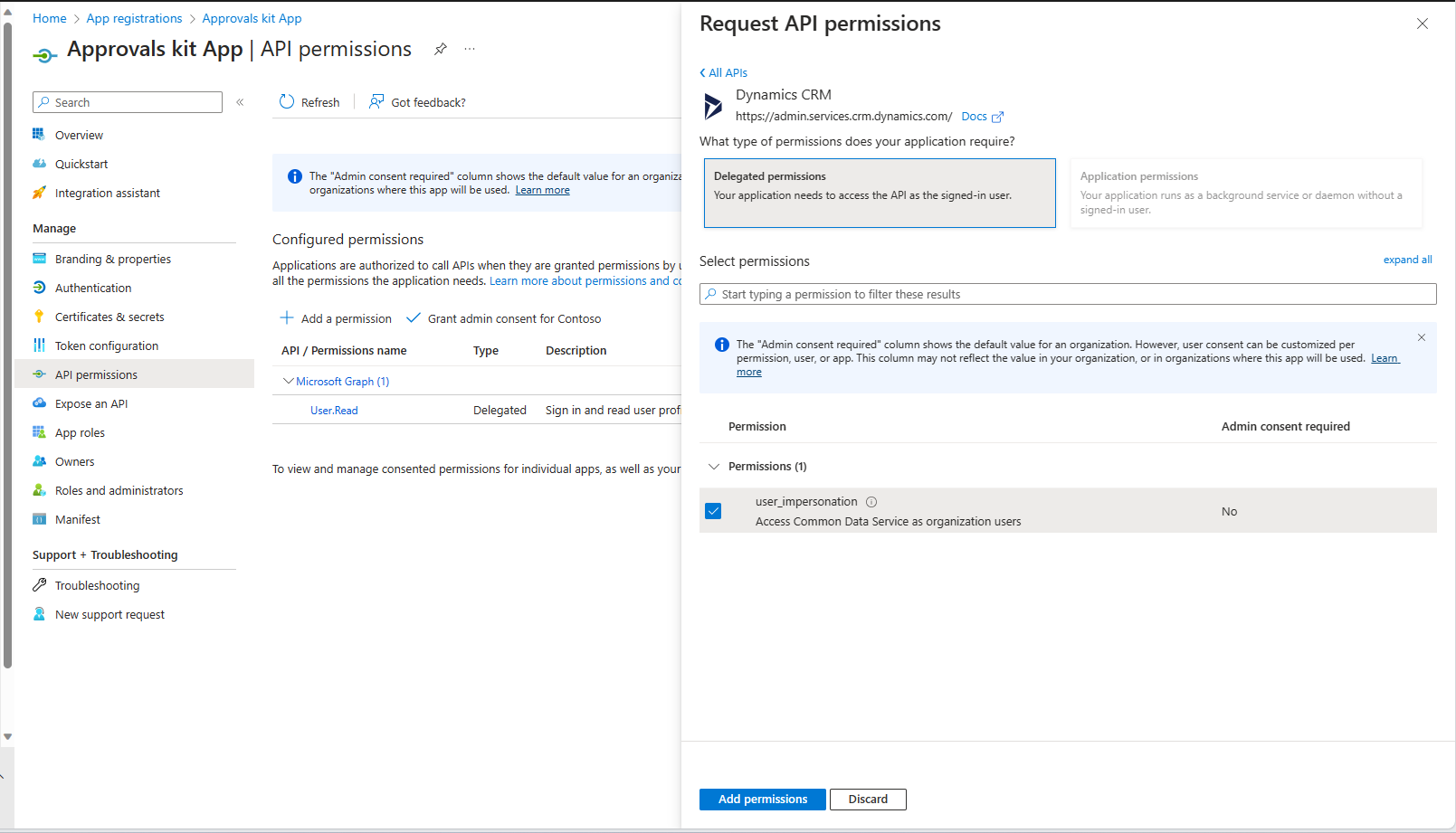Screen dimensions: 1456x833
Task: Open the User.Read permission link
Action: tap(334, 411)
